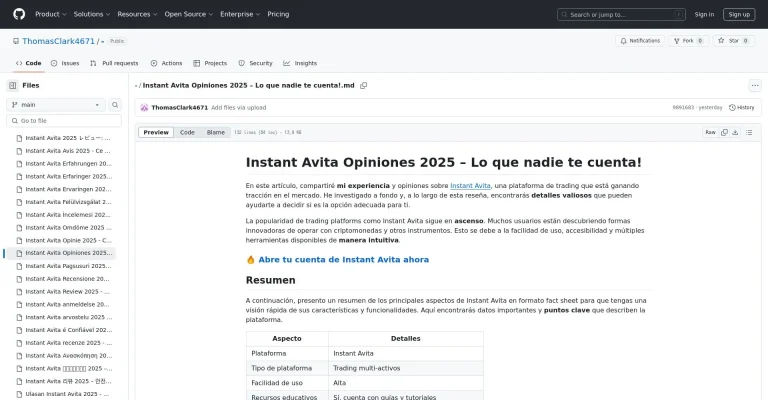Star this repository

733,41
